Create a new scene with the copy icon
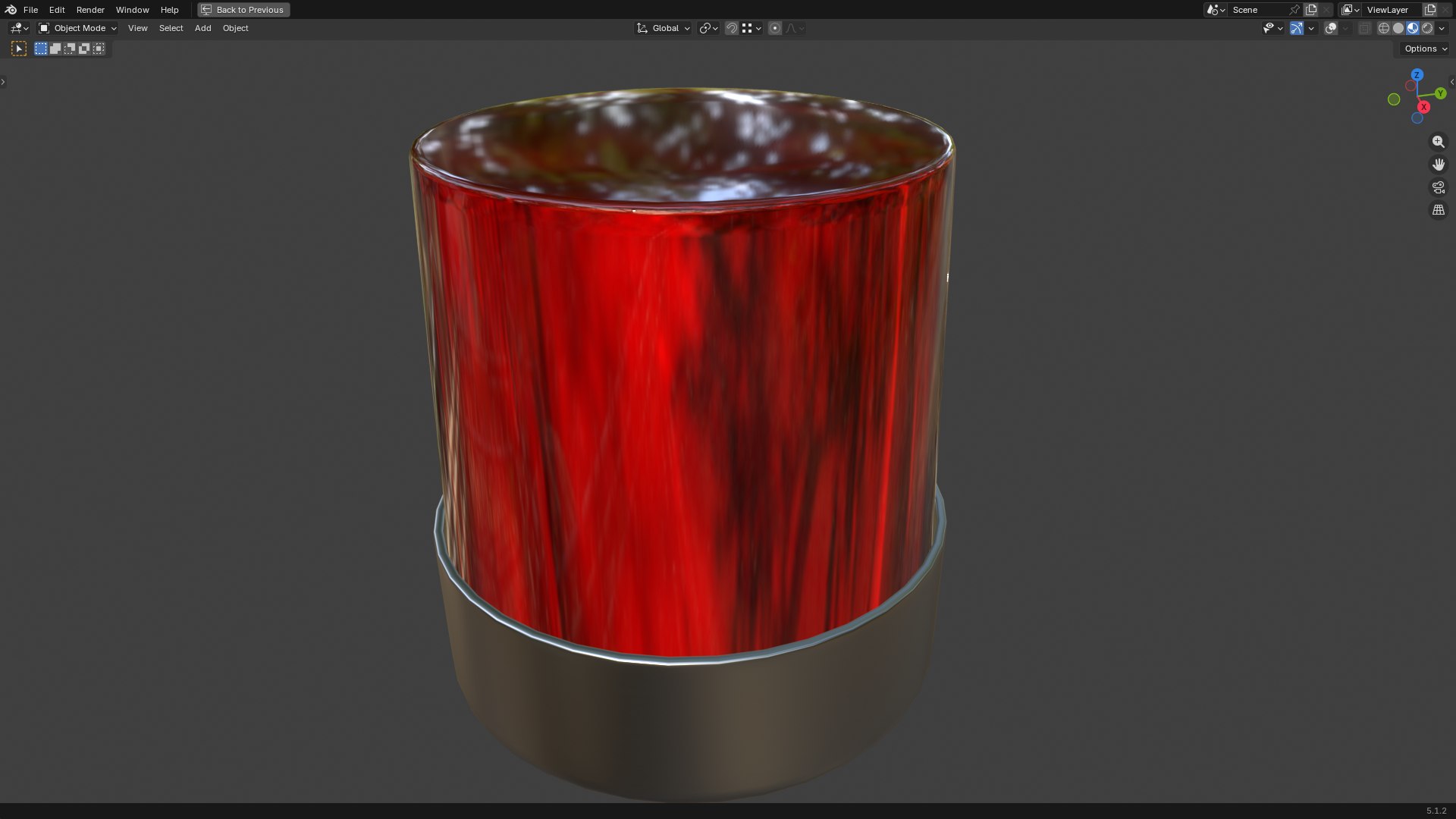Screen dimensions: 1456x819 (1311, 10)
